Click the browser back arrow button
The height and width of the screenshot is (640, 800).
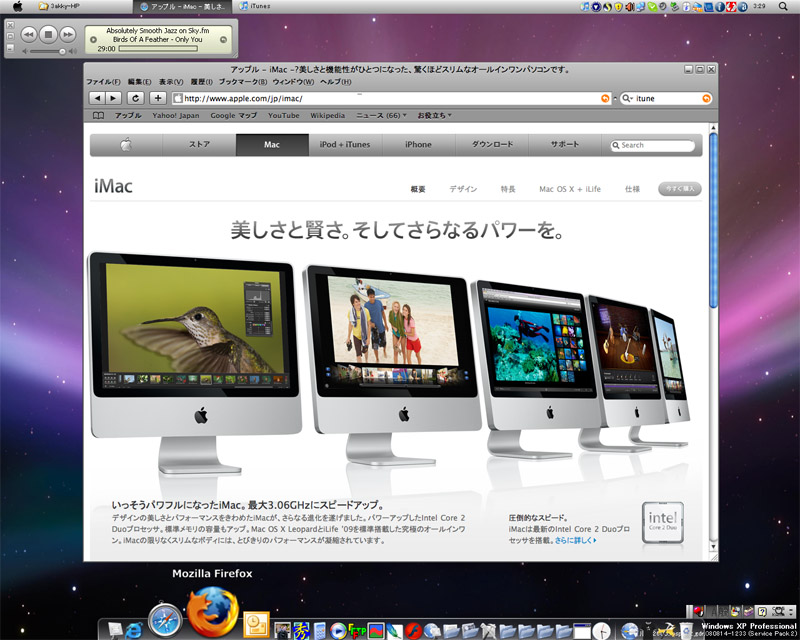pos(97,98)
